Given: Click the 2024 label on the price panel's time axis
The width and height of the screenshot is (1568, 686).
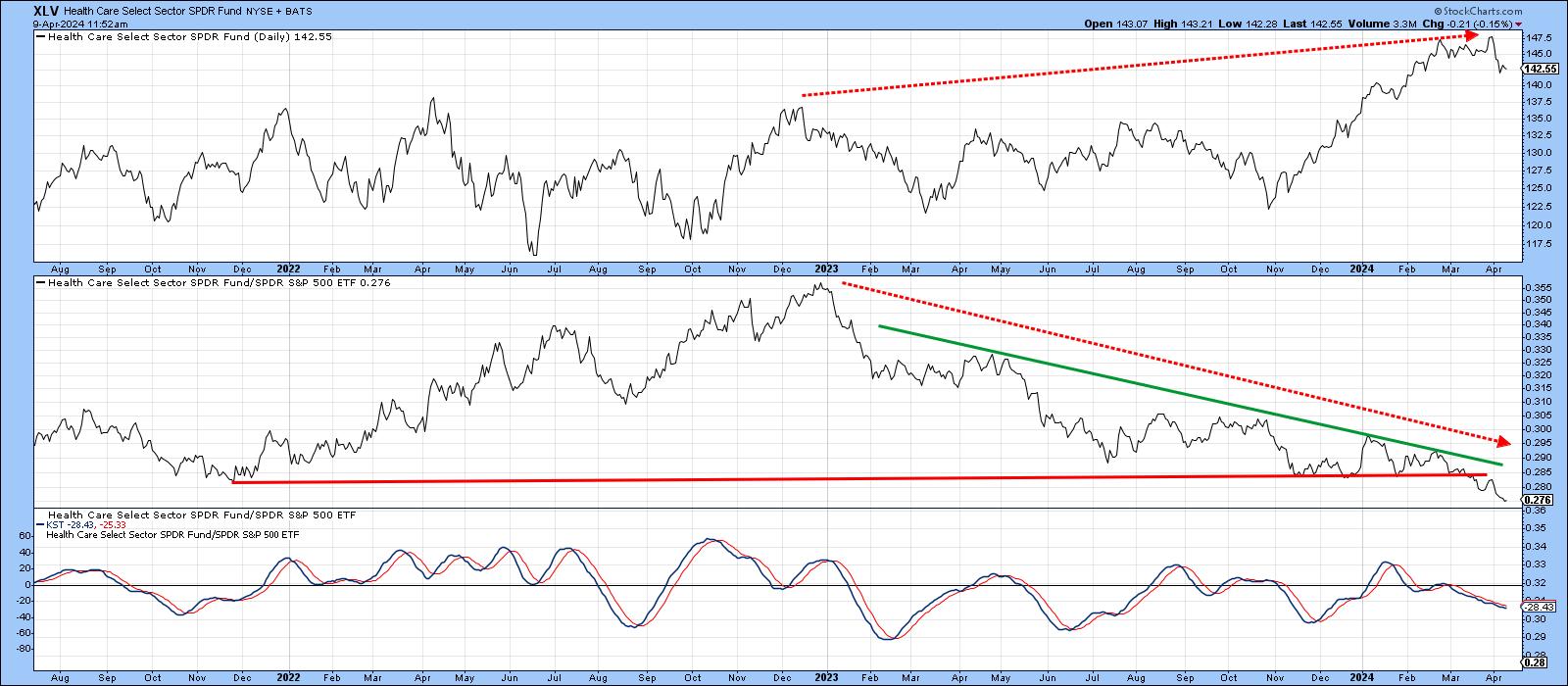Looking at the screenshot, I should coord(1361,269).
